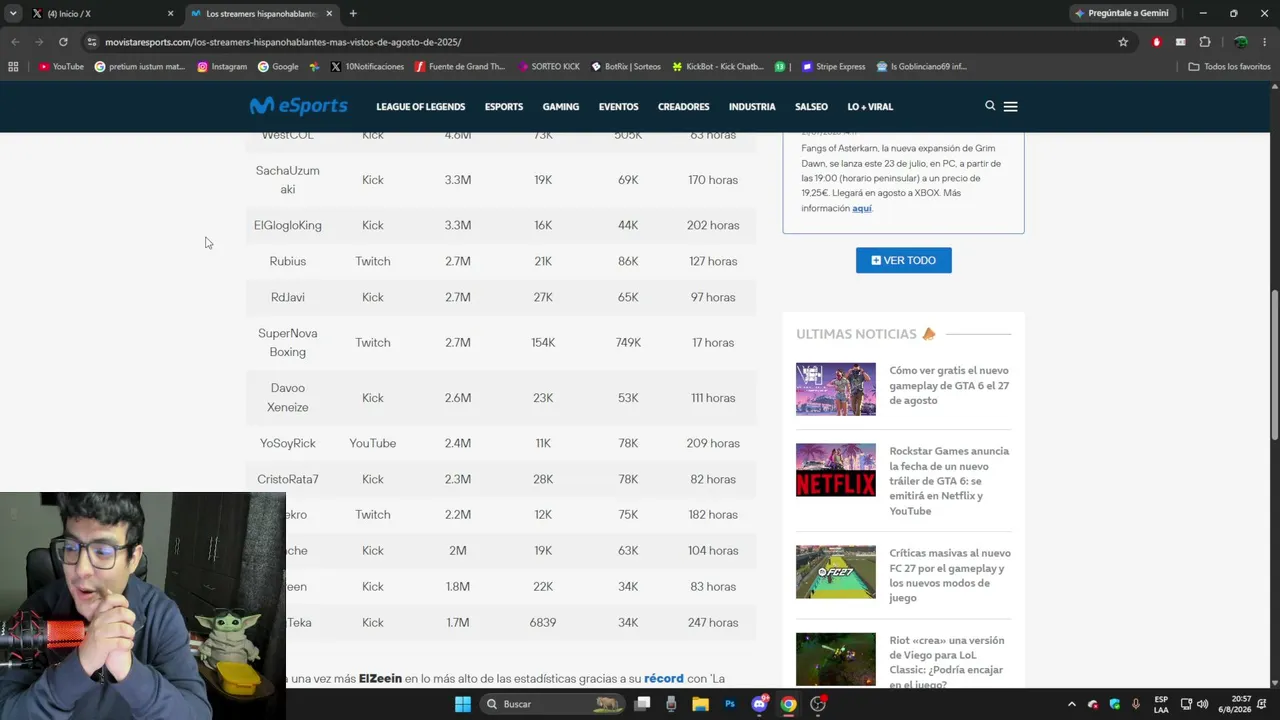Open the Rockstar Games Netflix tráiler headline
This screenshot has width=1280, height=720.
point(950,481)
